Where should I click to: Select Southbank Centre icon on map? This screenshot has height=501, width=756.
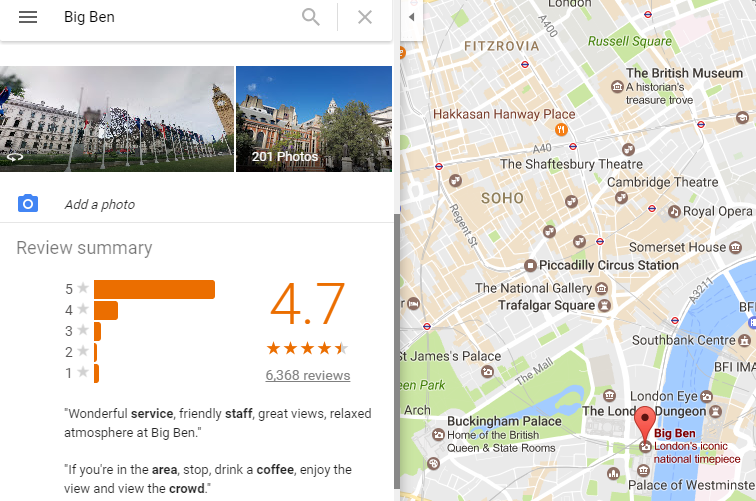click(x=744, y=340)
